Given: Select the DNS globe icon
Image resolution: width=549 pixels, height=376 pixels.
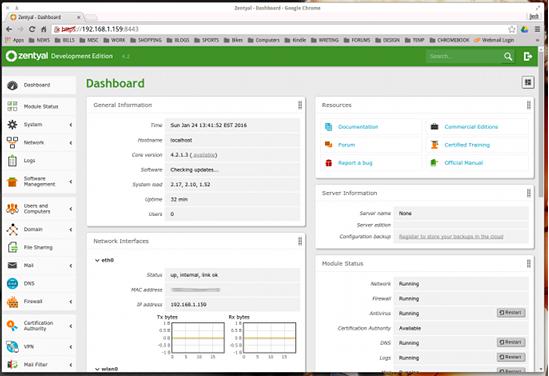Looking at the screenshot, I should point(12,283).
